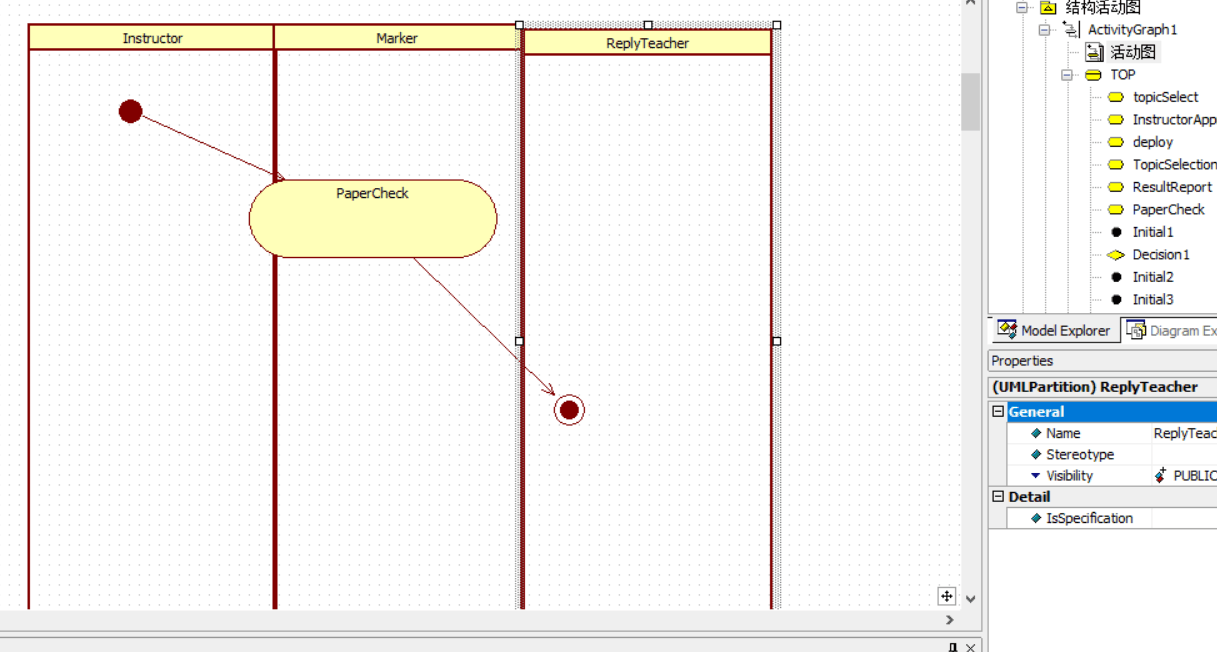Switch to the Model Explorer tab

(x=1054, y=330)
